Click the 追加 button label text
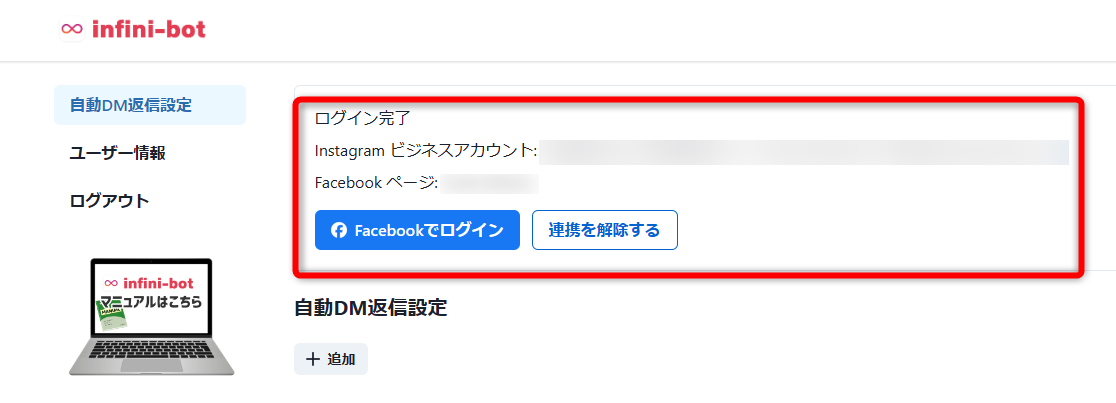Screen dimensions: 1116x403 [x=341, y=359]
